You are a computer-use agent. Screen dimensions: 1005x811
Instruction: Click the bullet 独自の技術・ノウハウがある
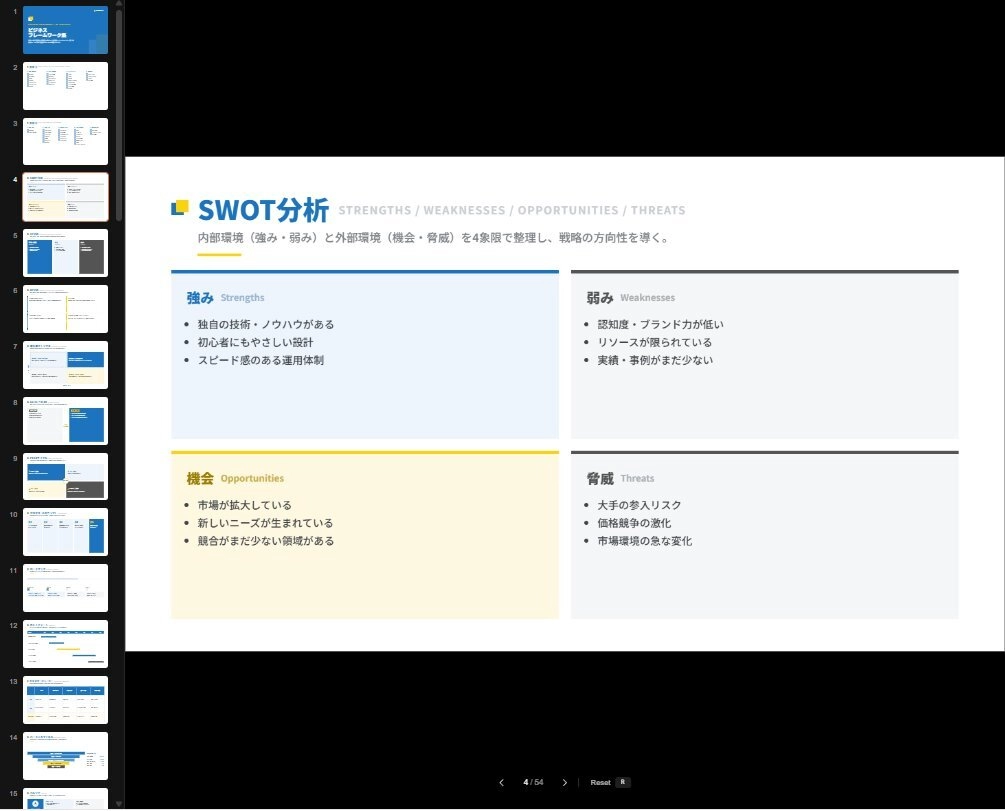coord(265,324)
